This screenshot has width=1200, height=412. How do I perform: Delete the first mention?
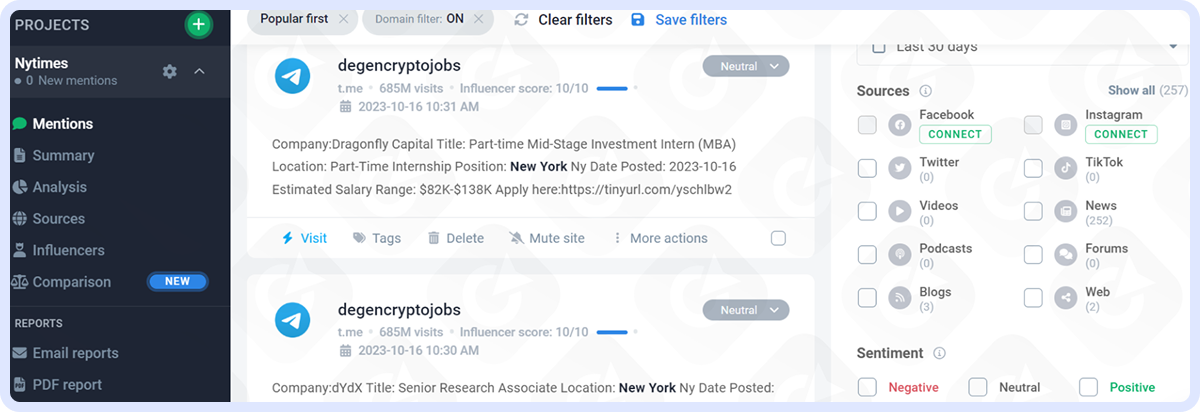click(455, 238)
